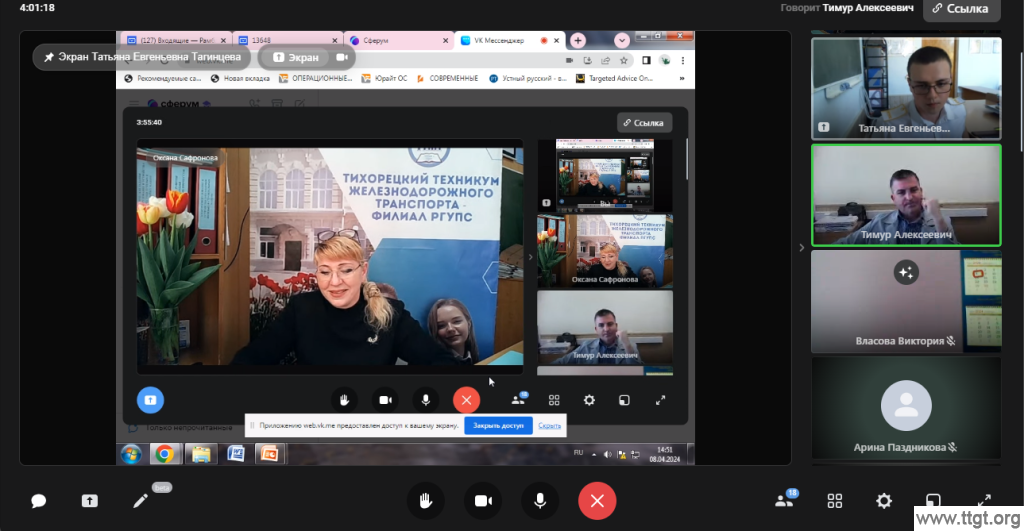End the call with red button
The height and width of the screenshot is (531, 1024).
(x=597, y=501)
